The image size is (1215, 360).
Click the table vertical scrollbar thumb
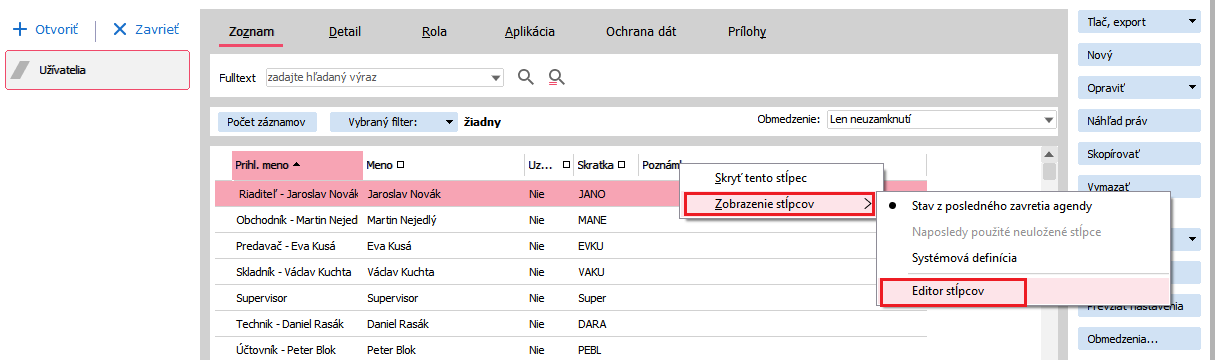(1049, 171)
